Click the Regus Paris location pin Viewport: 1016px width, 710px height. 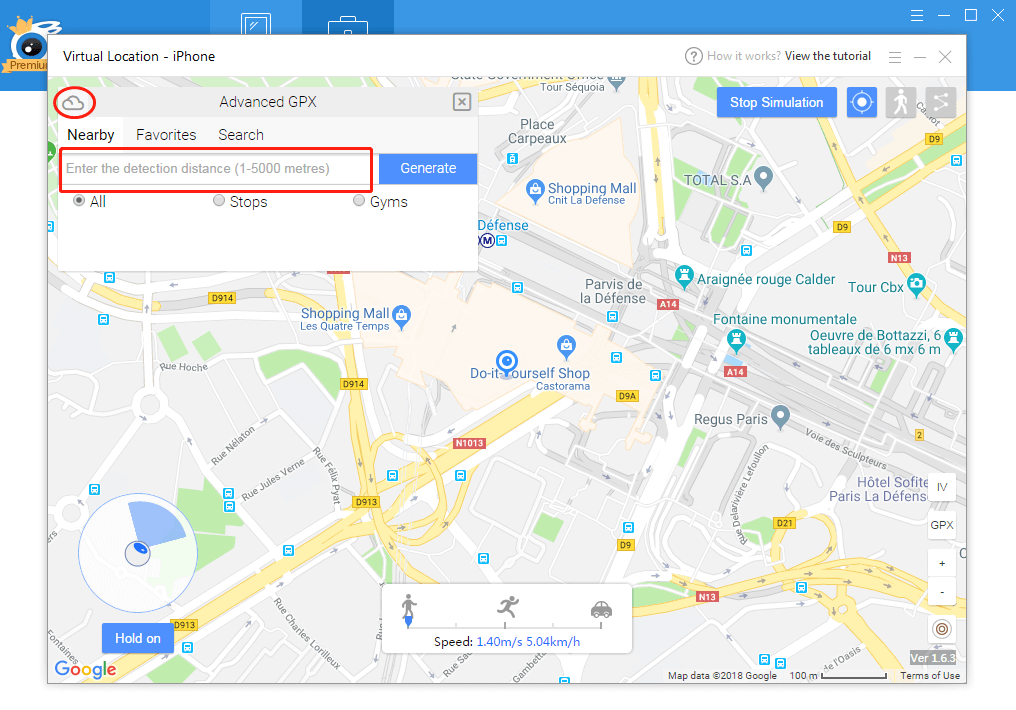point(780,417)
